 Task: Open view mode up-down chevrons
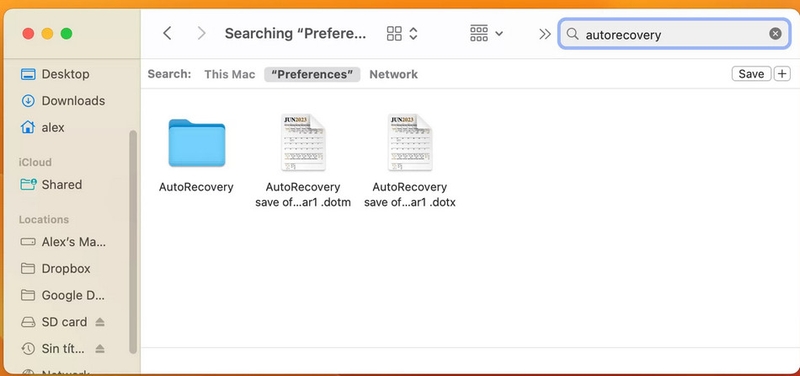414,34
